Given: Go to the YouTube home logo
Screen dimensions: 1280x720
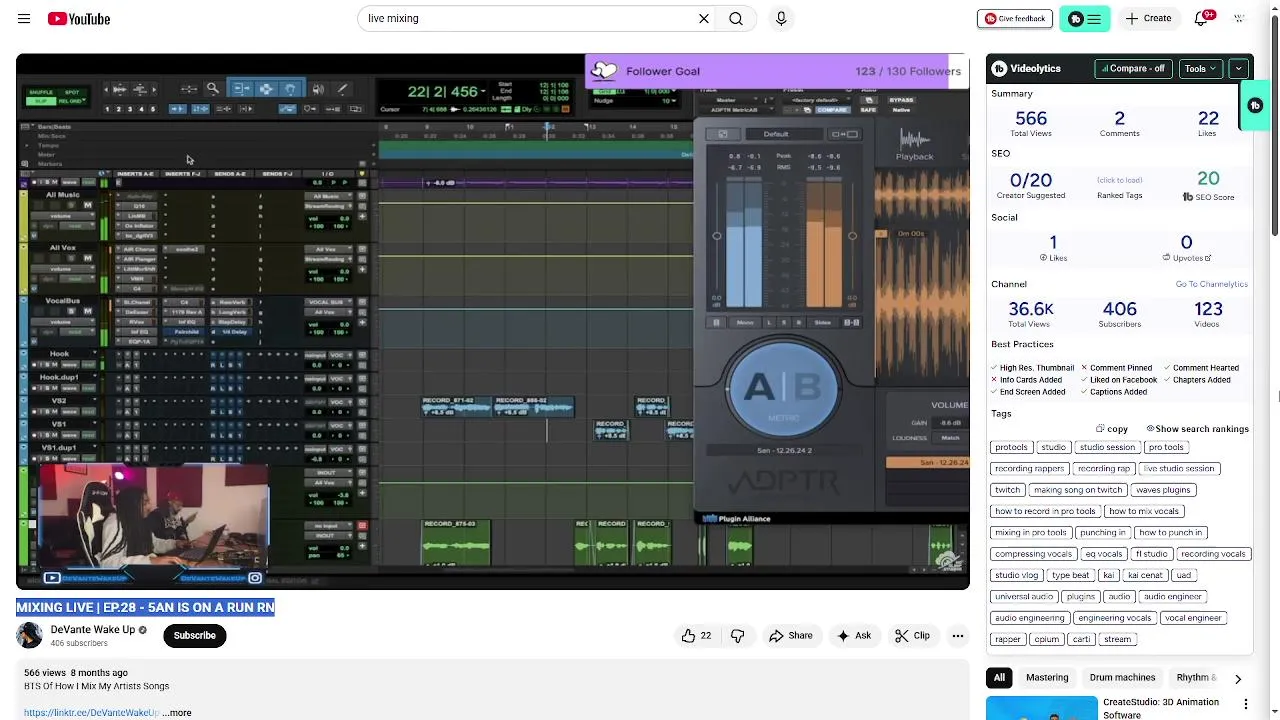Looking at the screenshot, I should 79,19.
